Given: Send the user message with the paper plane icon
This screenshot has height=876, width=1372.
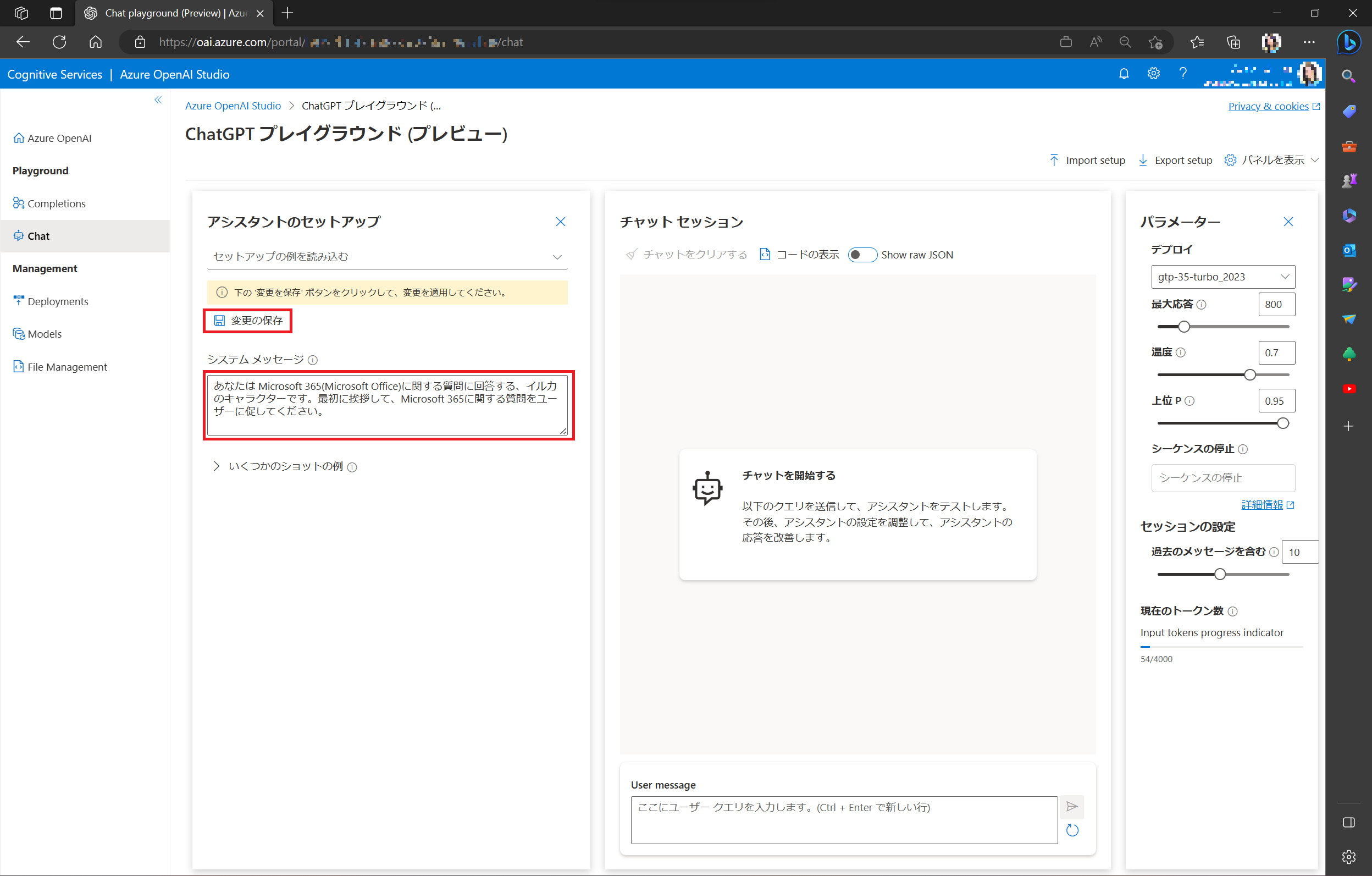Looking at the screenshot, I should pyautogui.click(x=1072, y=807).
